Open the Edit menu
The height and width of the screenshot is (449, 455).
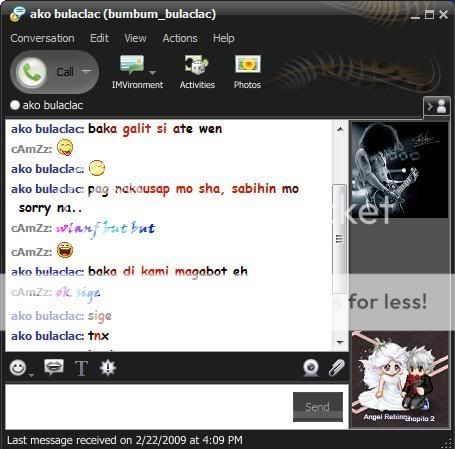(99, 38)
